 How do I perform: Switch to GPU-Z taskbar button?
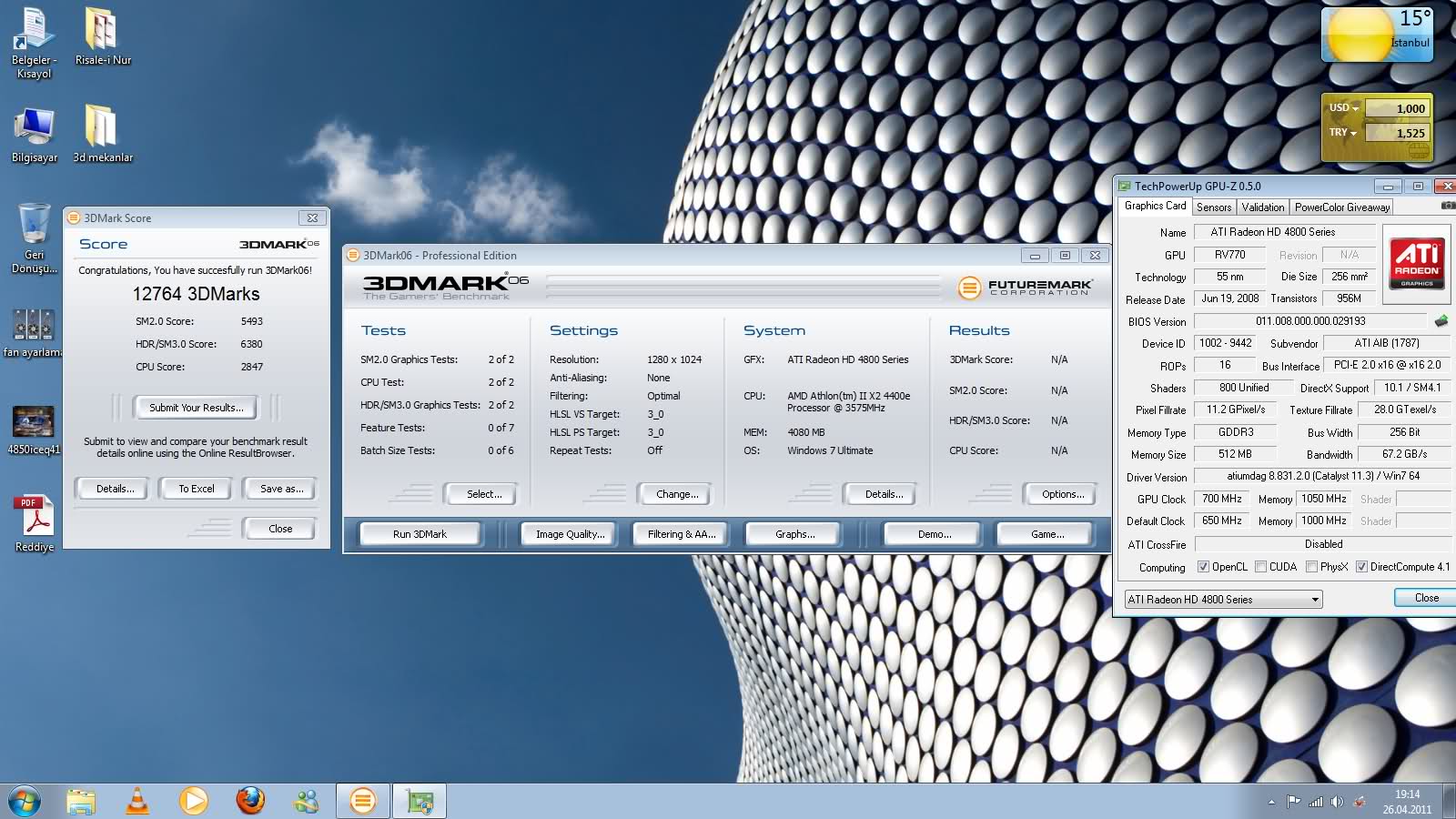(420, 801)
